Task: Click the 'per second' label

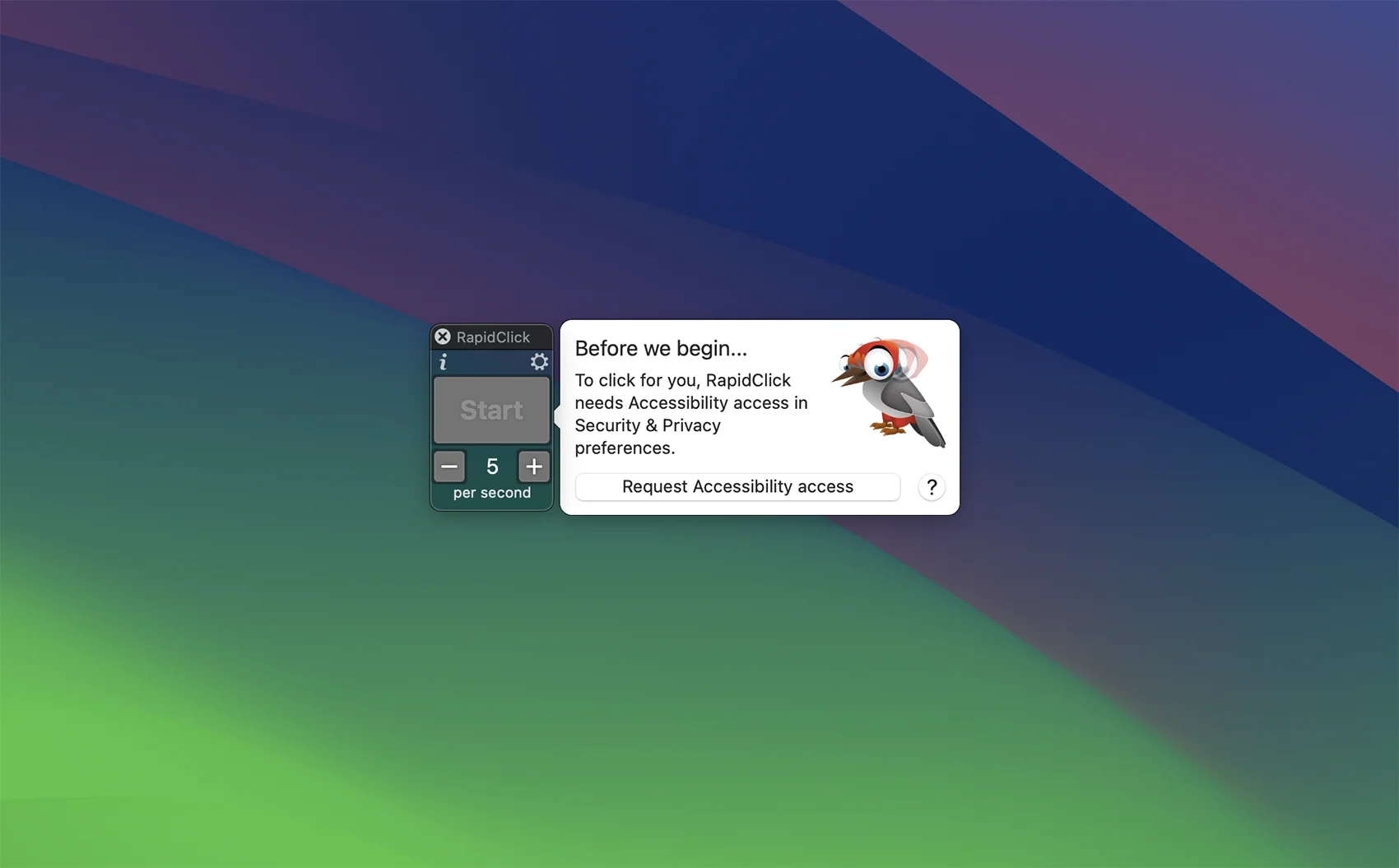Action: [x=492, y=493]
